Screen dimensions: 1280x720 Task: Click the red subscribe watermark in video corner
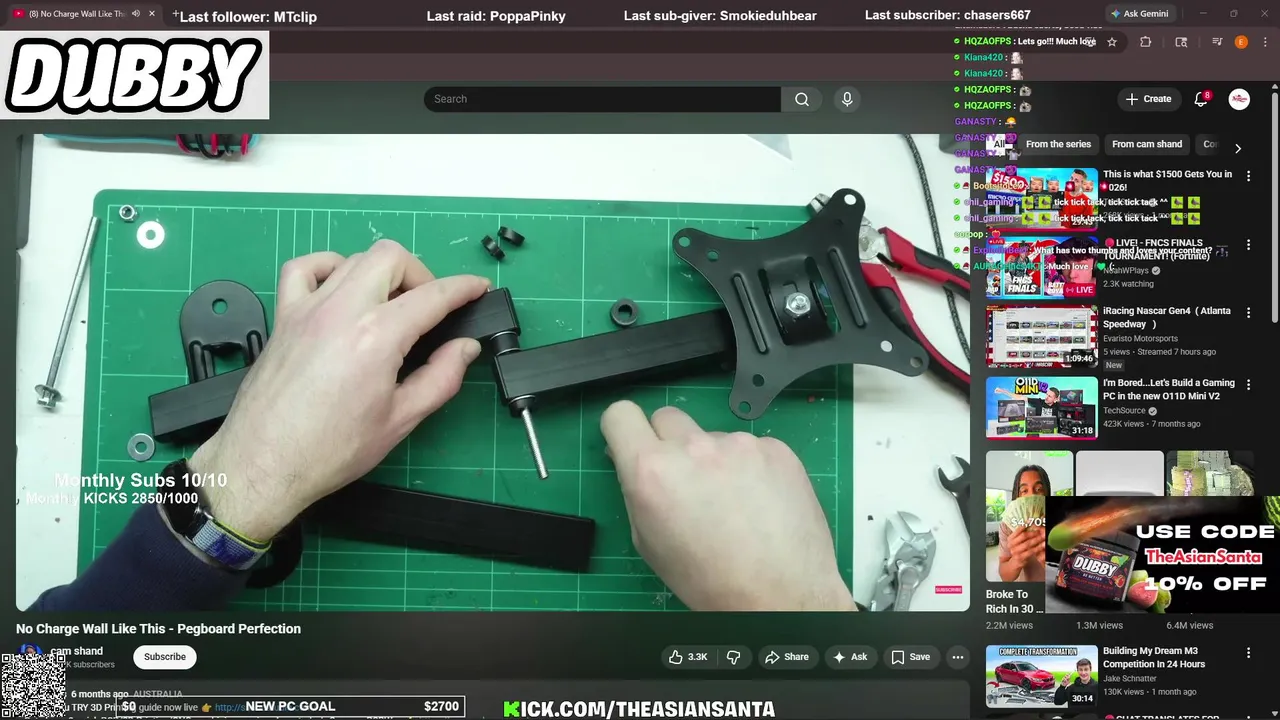(948, 590)
